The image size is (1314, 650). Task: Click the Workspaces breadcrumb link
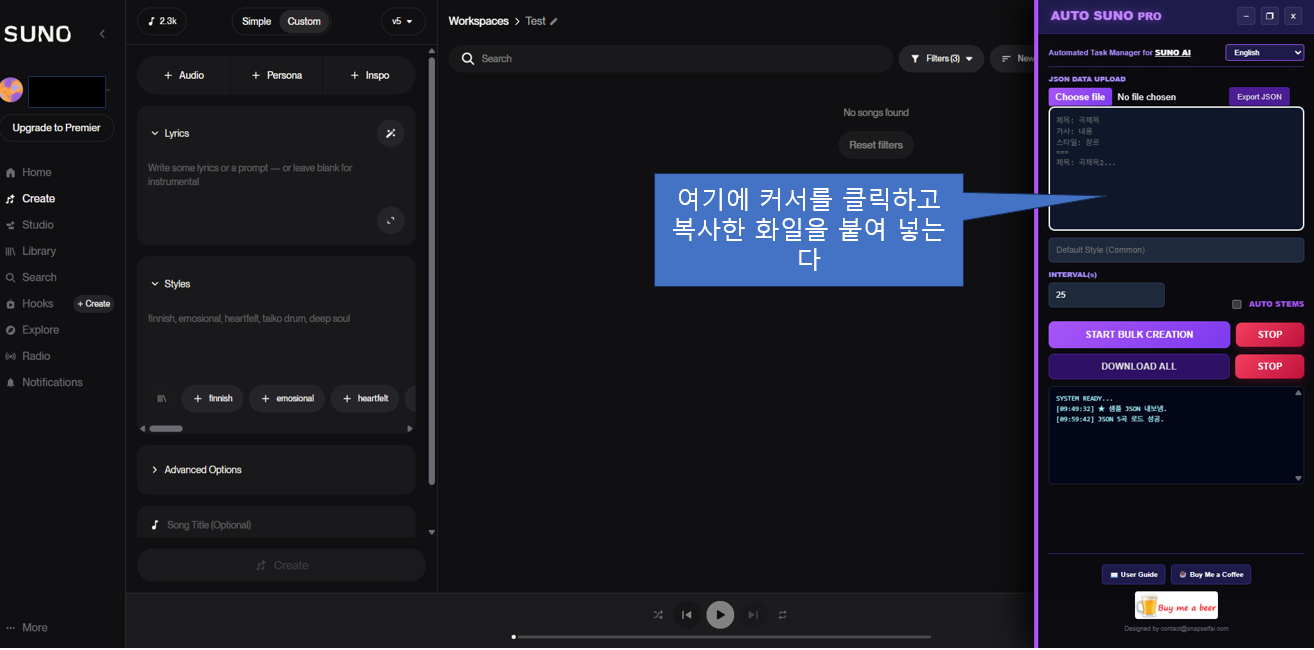tap(478, 21)
